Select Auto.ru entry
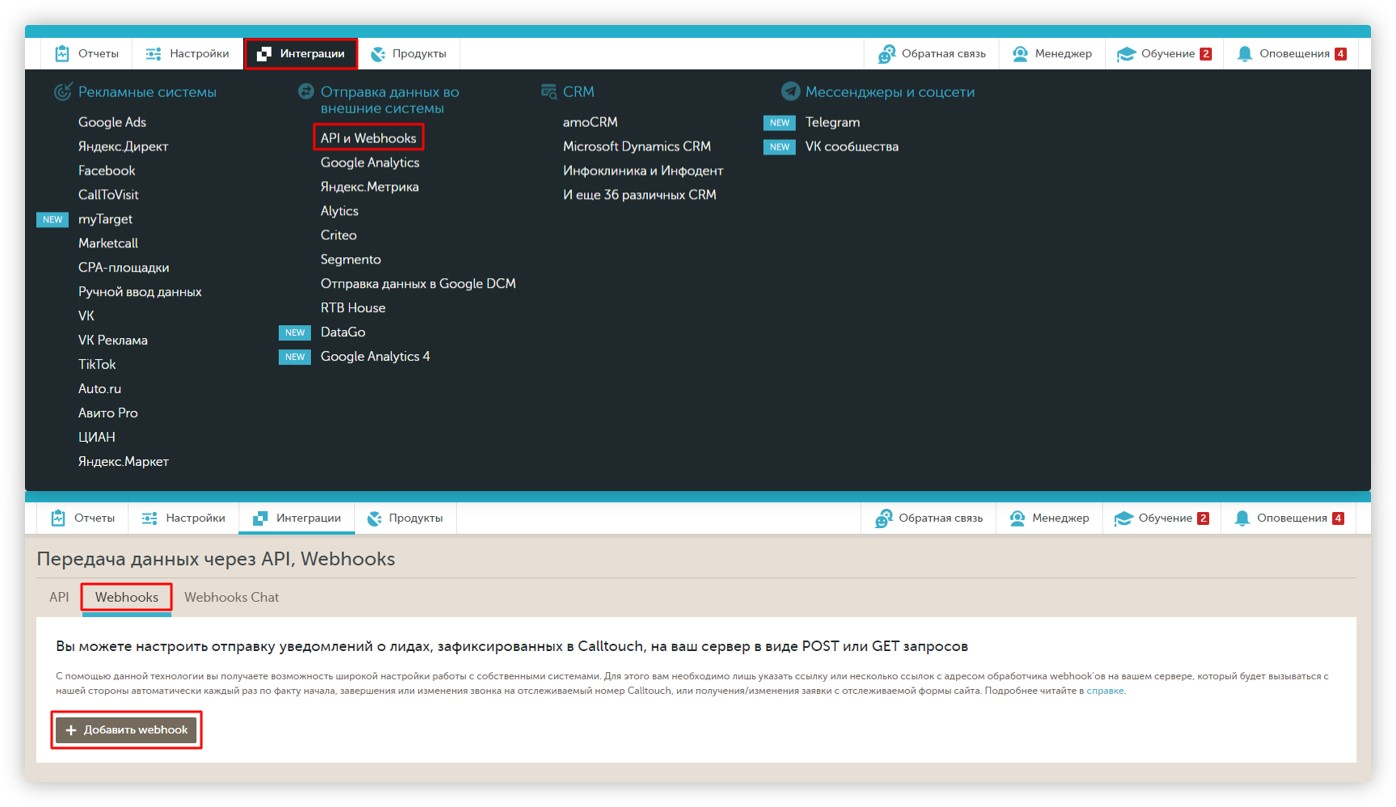 click(99, 388)
